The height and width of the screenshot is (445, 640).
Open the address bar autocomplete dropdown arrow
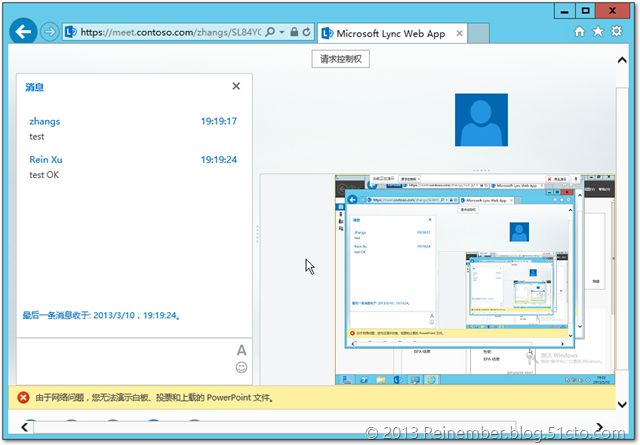click(282, 32)
